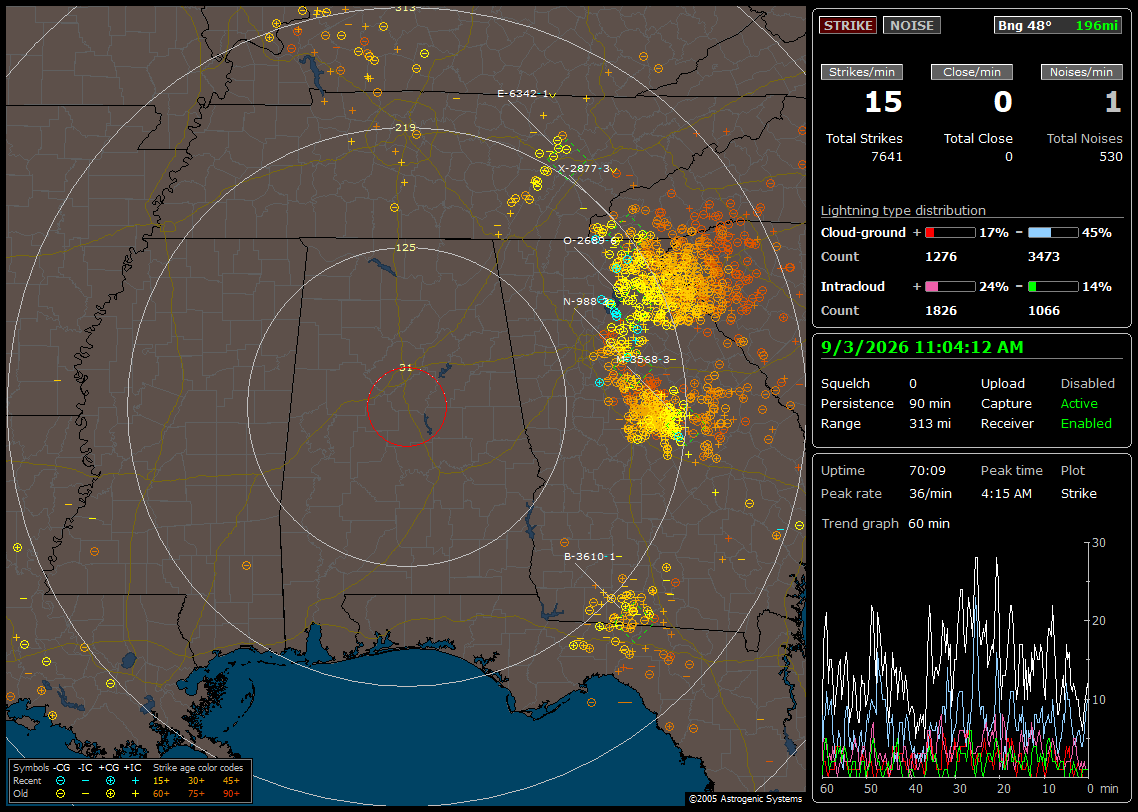This screenshot has height=812, width=1138.
Task: Toggle the Receiver Enabled setting
Action: click(x=1086, y=423)
